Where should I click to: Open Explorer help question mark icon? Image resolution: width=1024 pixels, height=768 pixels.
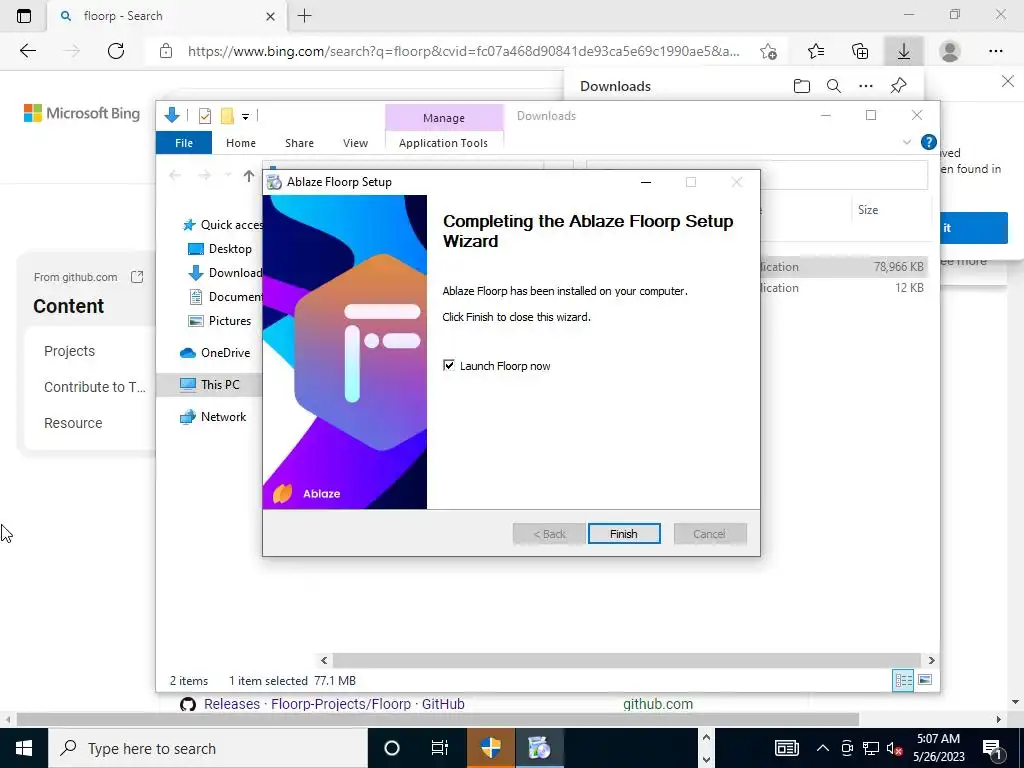pos(928,142)
